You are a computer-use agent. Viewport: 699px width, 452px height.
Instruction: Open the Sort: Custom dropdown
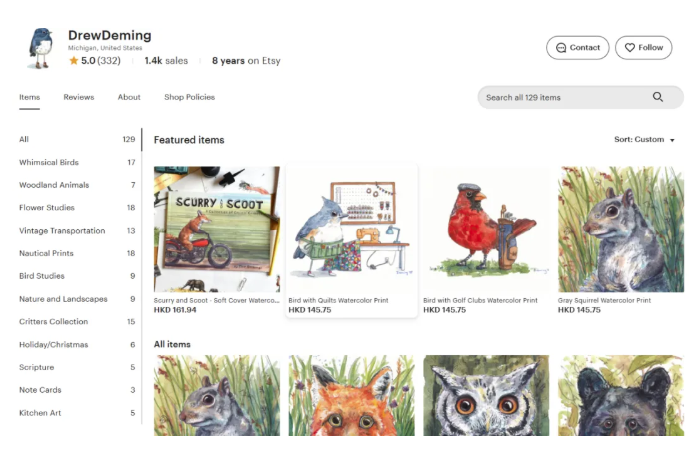pos(644,140)
